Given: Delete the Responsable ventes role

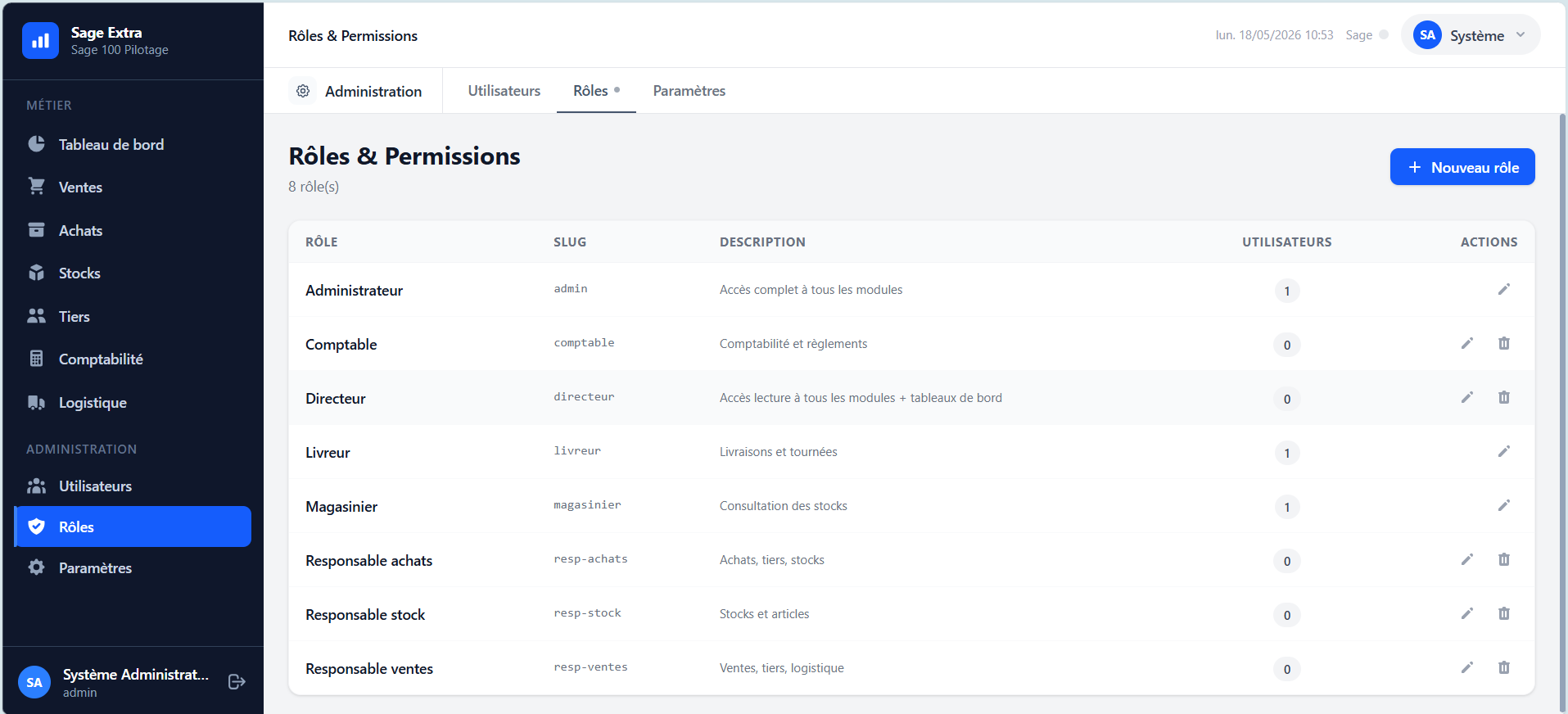Looking at the screenshot, I should 1504,667.
